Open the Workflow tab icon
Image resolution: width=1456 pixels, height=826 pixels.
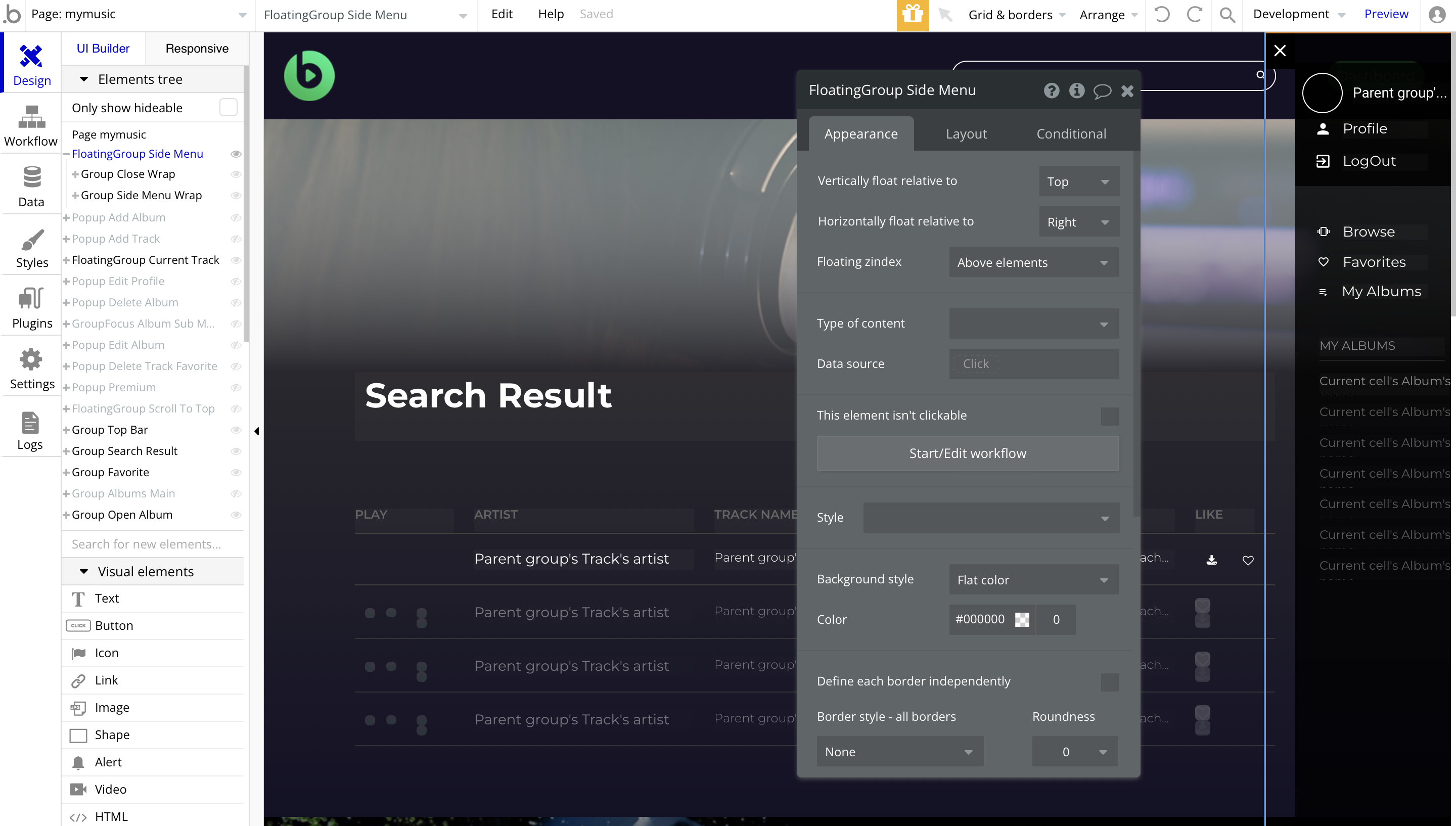(x=31, y=117)
